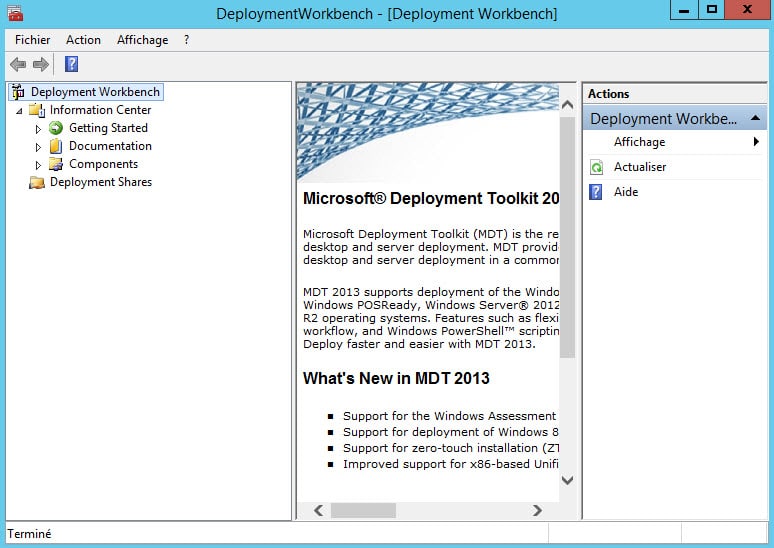The height and width of the screenshot is (548, 774).
Task: Click the Actualiser refresh icon in Actions pane
Action: [x=596, y=167]
